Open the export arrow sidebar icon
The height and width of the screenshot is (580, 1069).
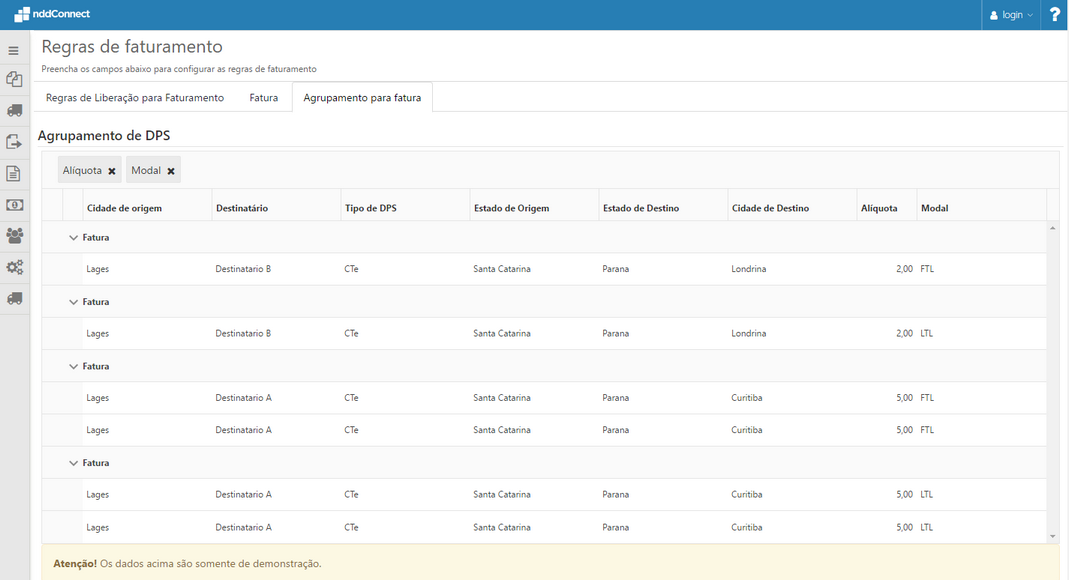(14, 142)
